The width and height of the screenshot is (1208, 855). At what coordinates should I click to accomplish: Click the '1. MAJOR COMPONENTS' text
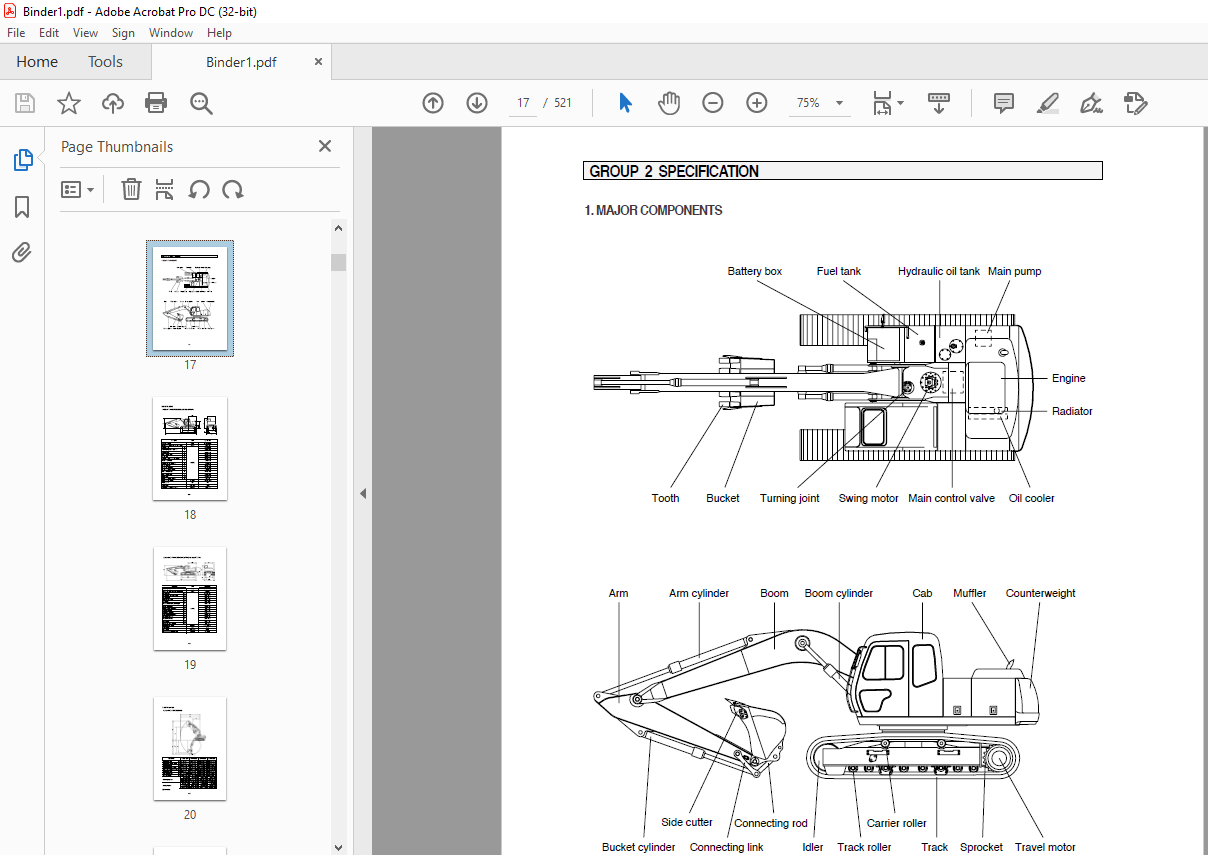click(653, 210)
